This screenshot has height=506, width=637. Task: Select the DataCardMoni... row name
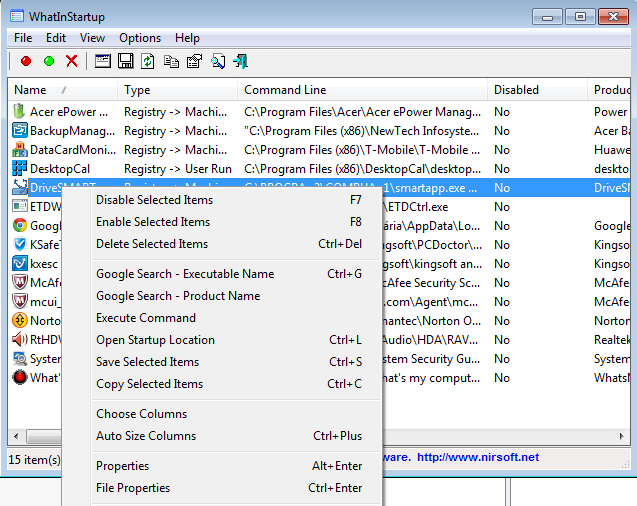pos(73,150)
